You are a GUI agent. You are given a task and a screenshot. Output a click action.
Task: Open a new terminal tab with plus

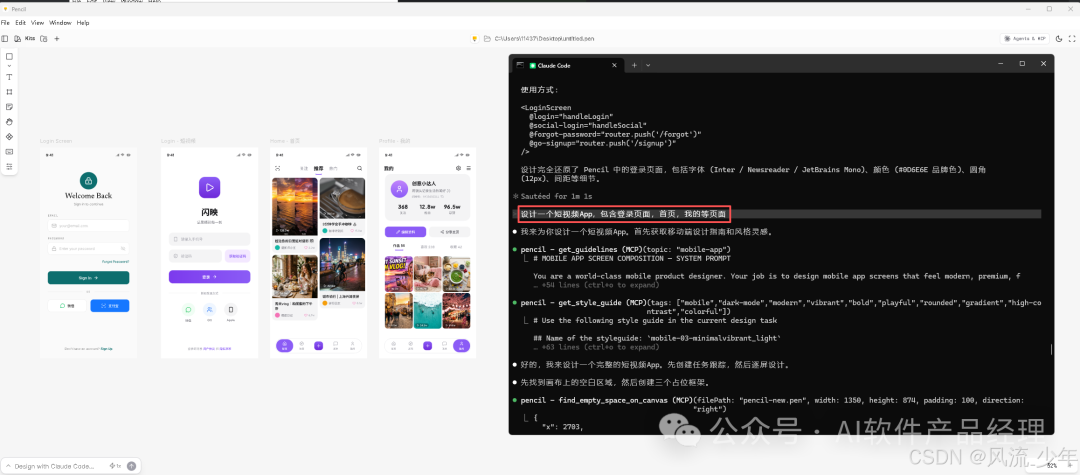tap(634, 65)
